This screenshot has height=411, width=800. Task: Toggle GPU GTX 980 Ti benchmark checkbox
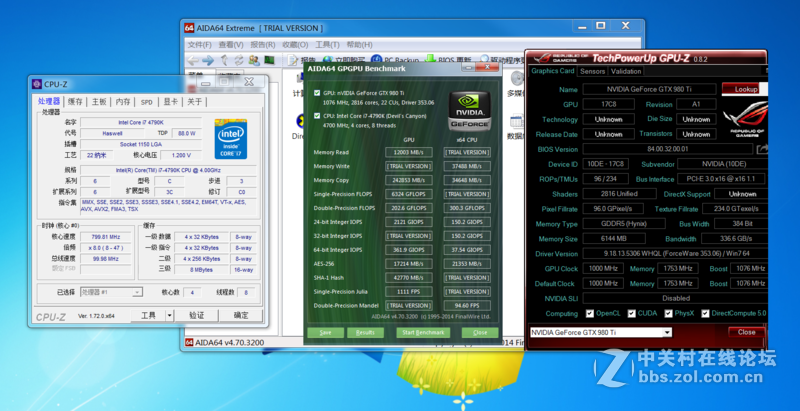[317, 93]
